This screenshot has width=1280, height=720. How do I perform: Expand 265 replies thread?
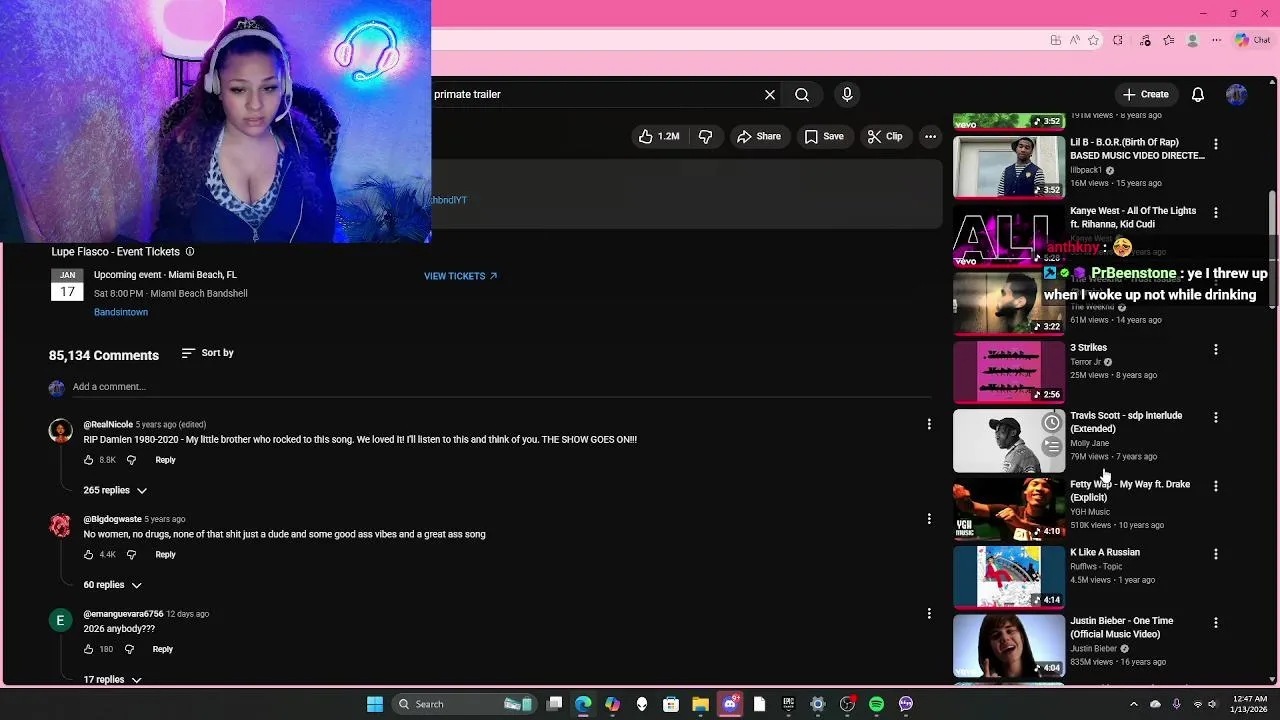pos(115,490)
